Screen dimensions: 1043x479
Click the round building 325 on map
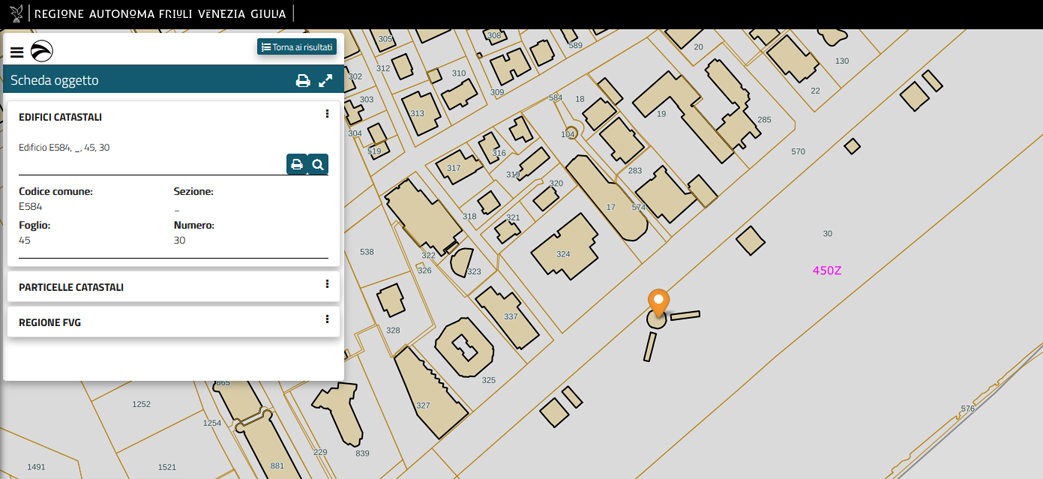point(465,347)
